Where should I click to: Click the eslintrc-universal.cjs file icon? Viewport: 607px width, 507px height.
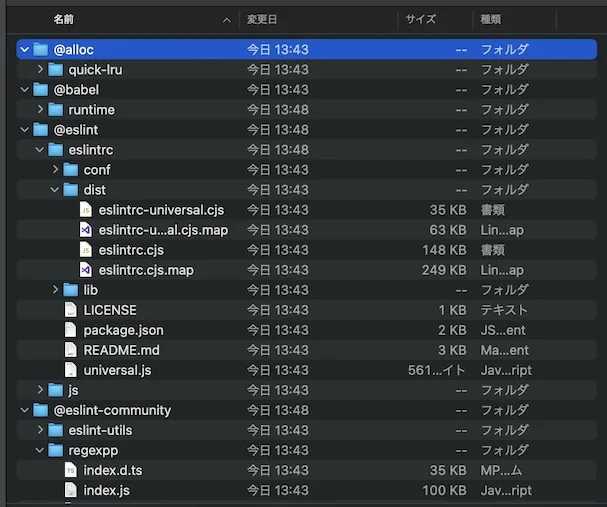86,210
